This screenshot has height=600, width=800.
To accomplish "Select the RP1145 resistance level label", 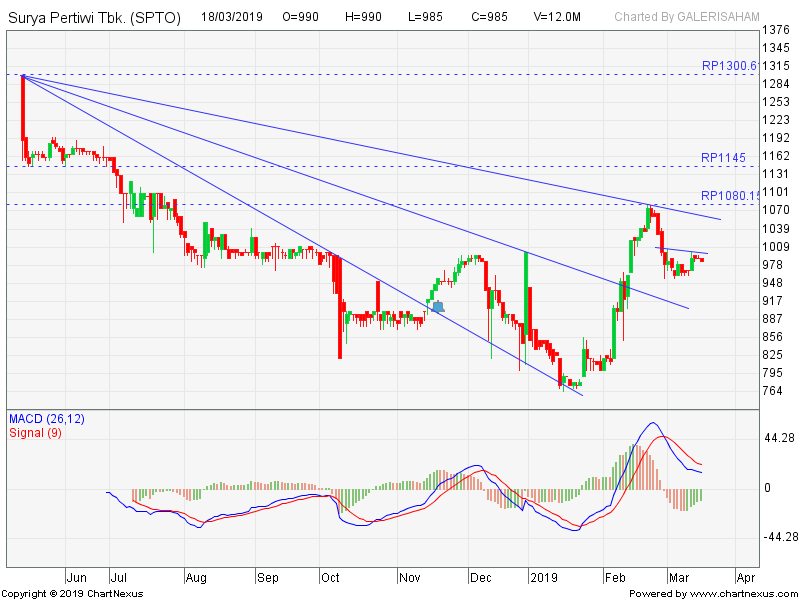I will point(724,158).
